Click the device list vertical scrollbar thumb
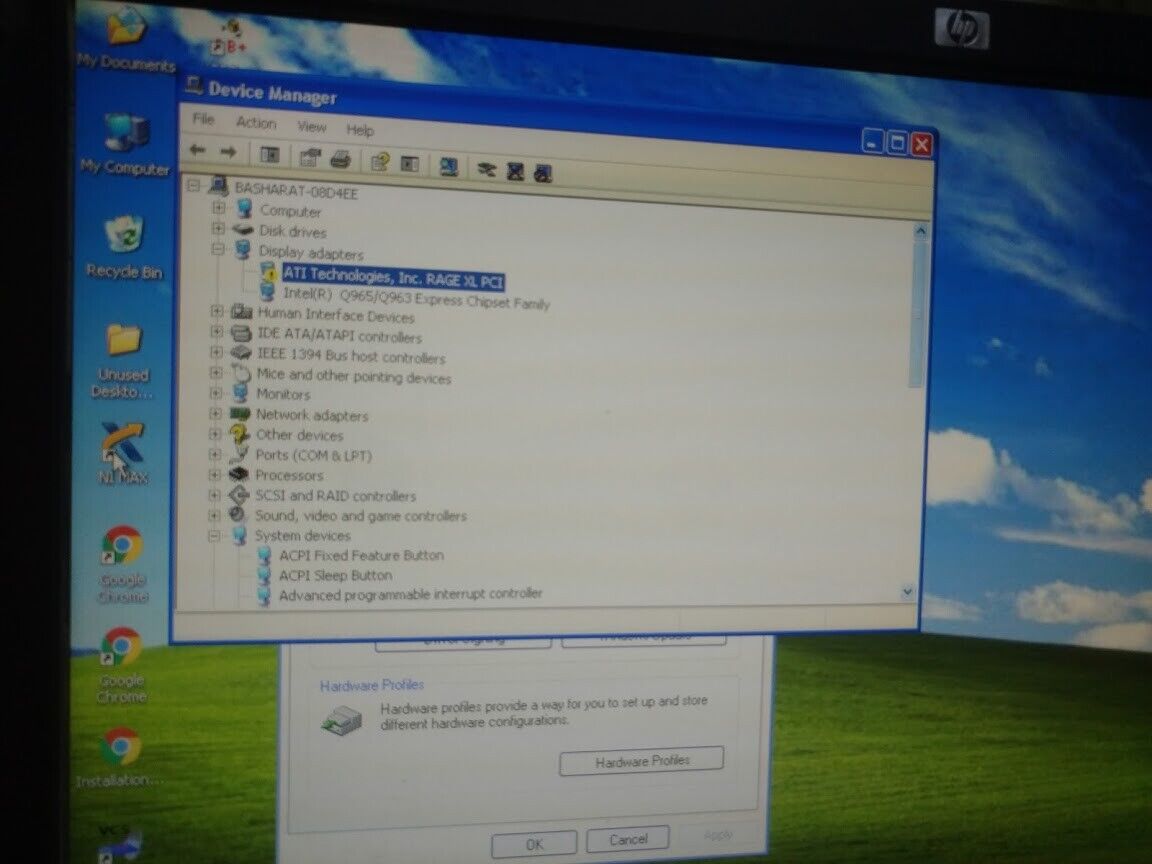 [918, 314]
